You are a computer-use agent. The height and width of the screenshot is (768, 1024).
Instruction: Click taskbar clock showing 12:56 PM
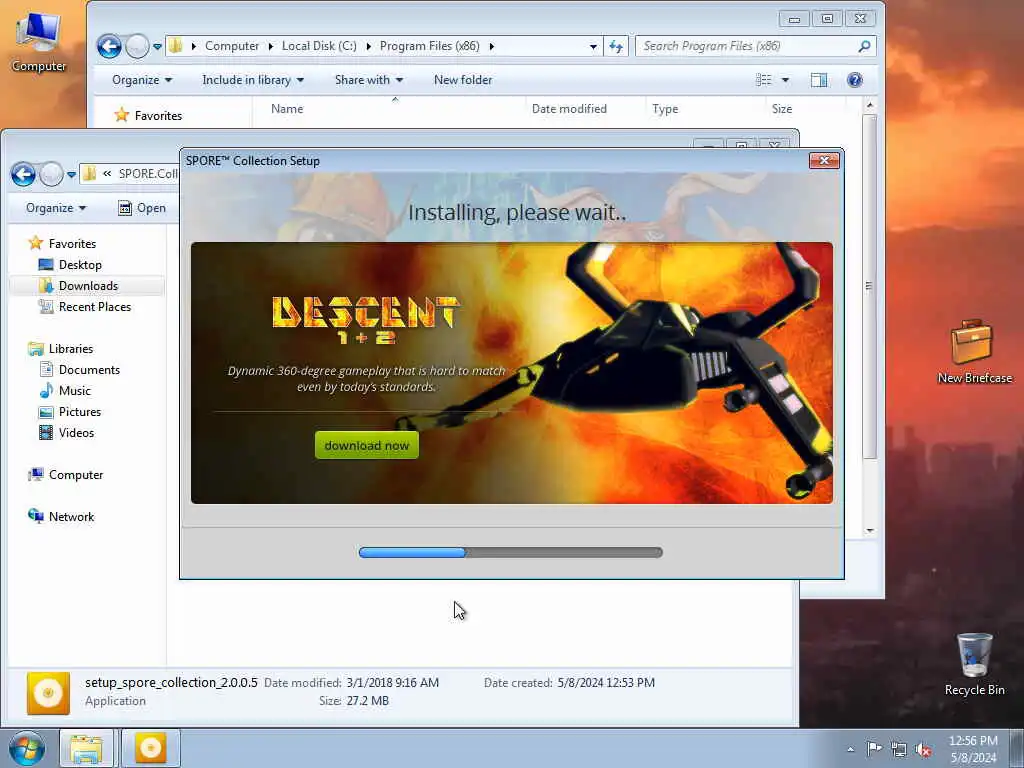pyautogui.click(x=972, y=749)
